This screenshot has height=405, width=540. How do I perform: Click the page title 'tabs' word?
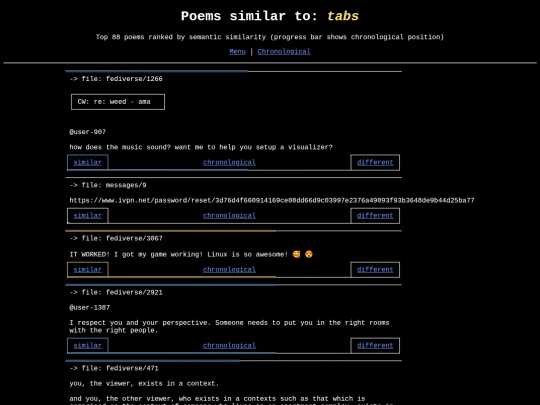343,16
